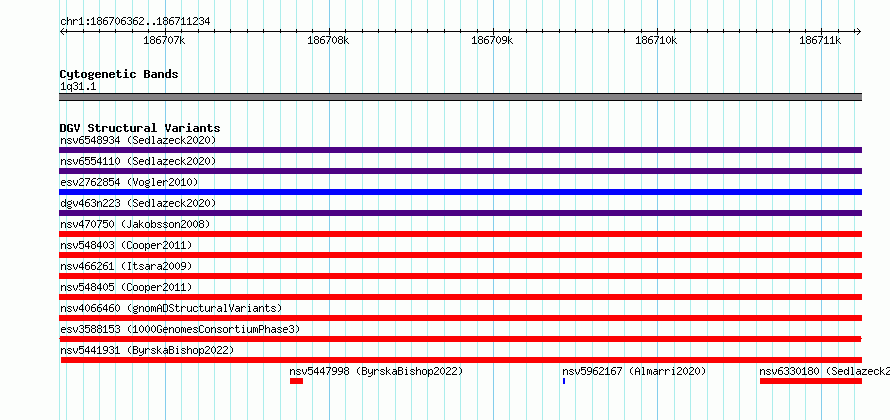Select the small red nsv5447998 variant bar
Screen dimensions: 890x420
tap(296, 381)
